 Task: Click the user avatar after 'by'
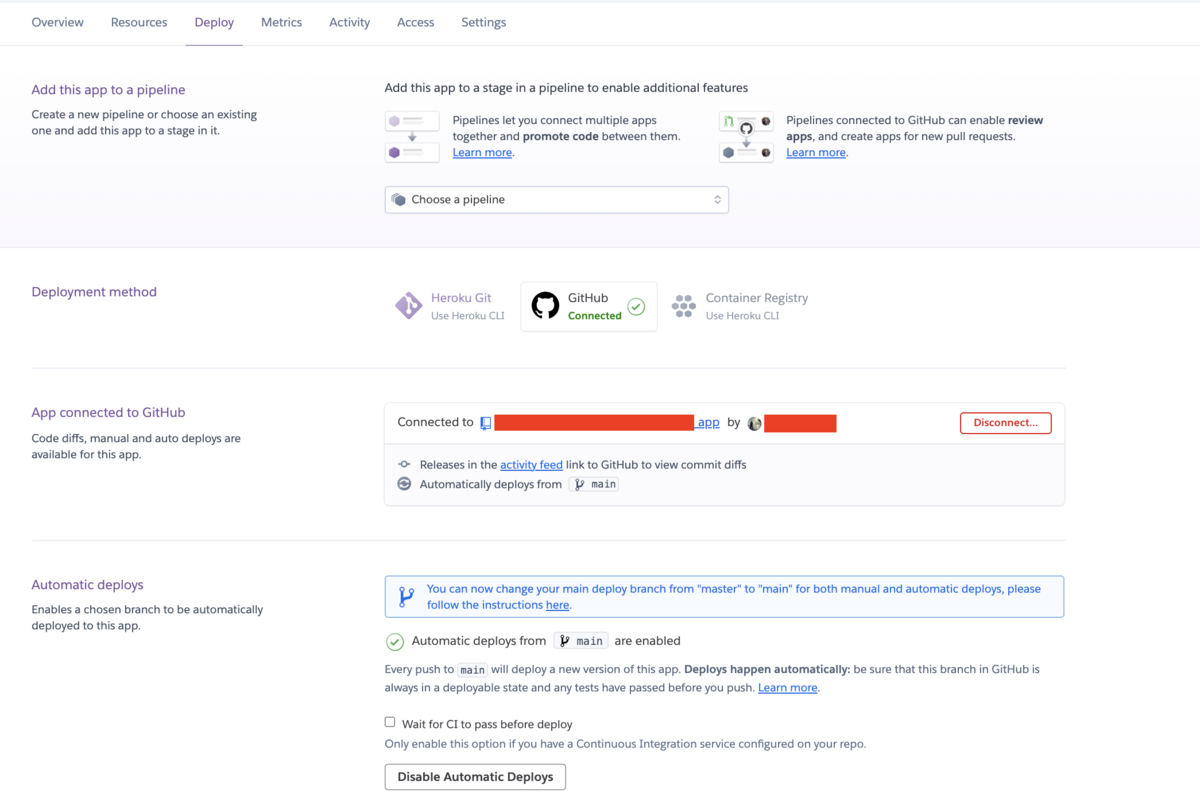tap(755, 424)
